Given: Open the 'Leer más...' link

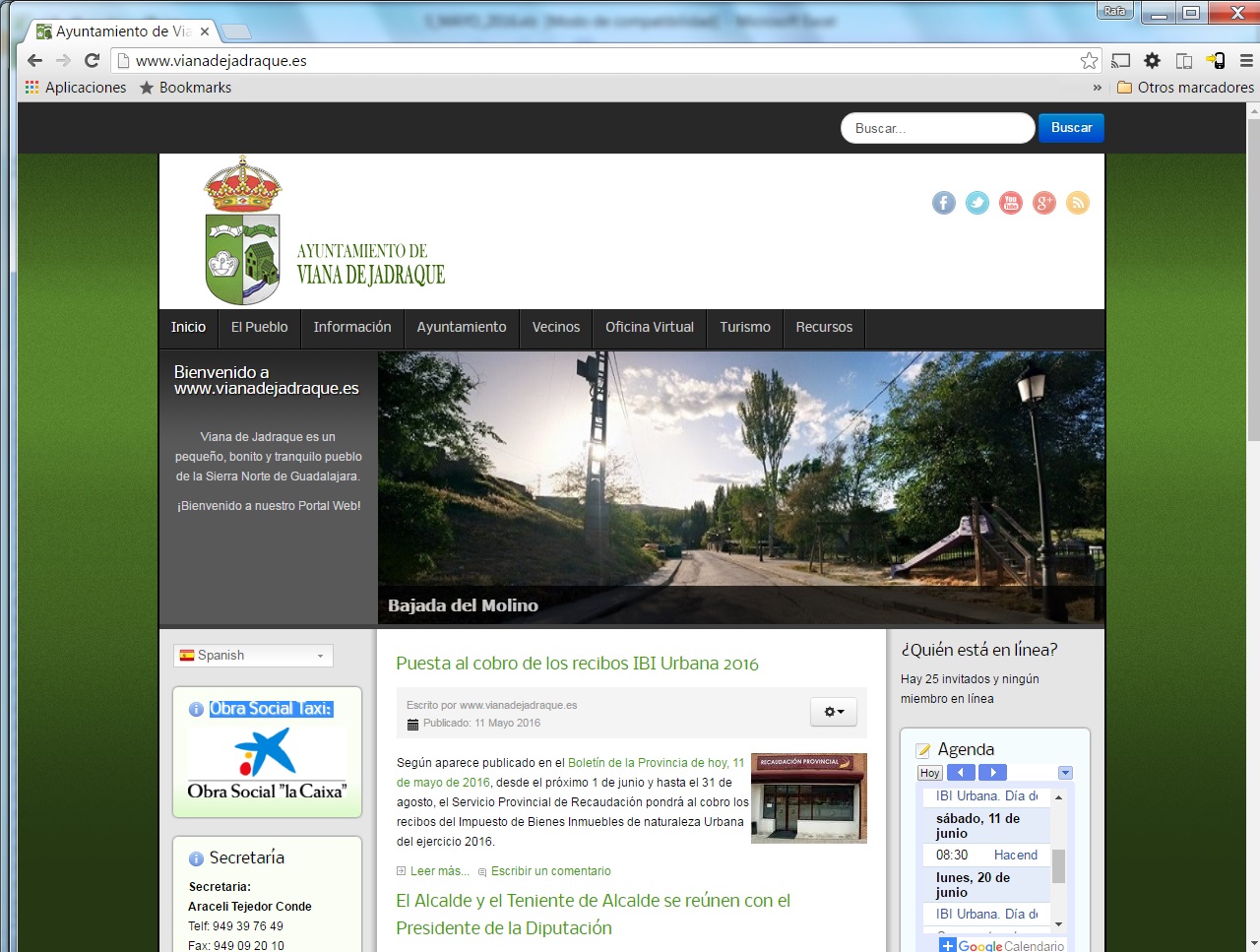Looking at the screenshot, I should (439, 871).
